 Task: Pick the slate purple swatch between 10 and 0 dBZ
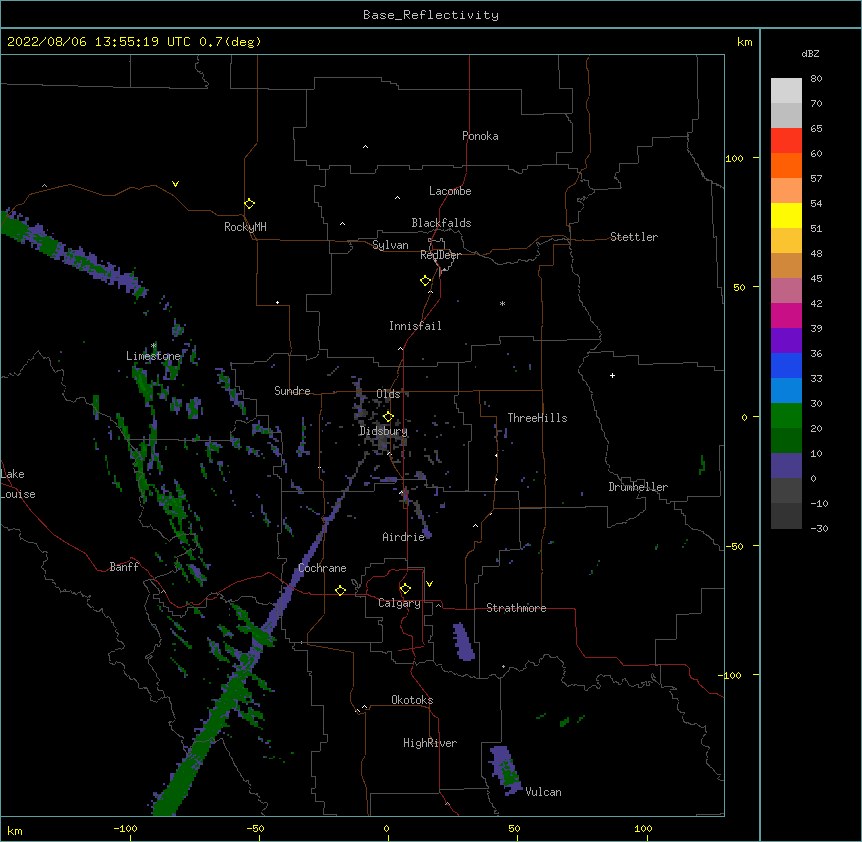click(786, 466)
